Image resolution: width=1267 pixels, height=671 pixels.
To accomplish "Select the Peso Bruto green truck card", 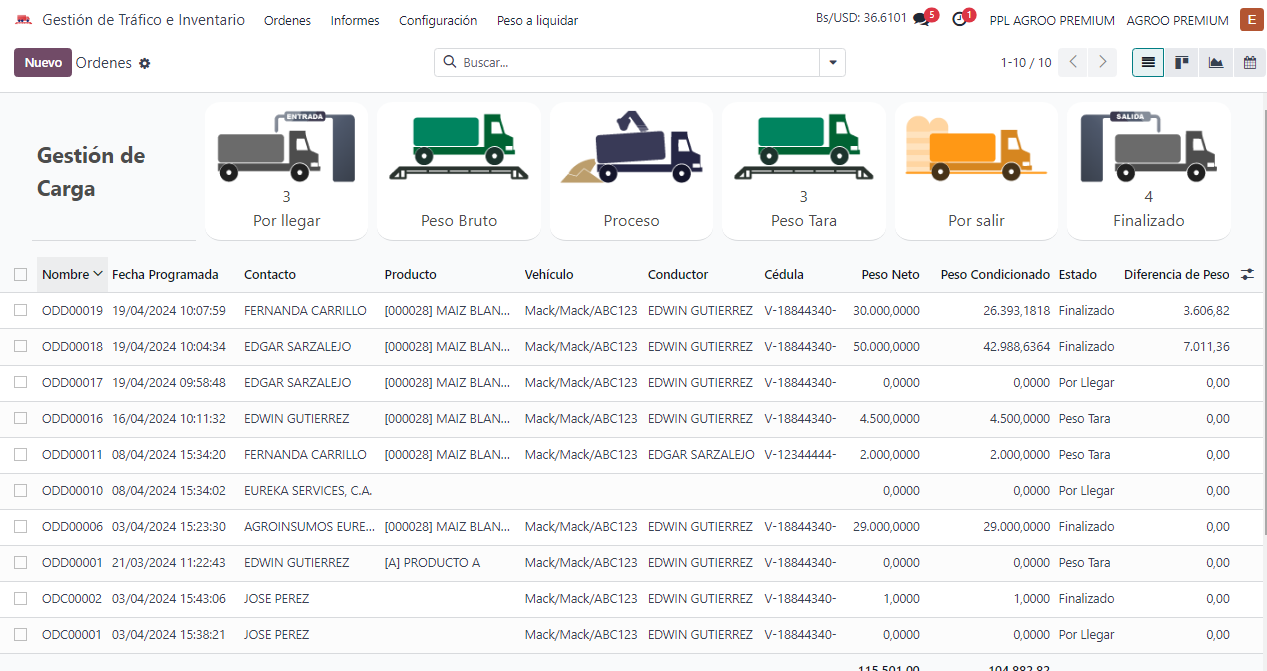I will click(x=458, y=148).
